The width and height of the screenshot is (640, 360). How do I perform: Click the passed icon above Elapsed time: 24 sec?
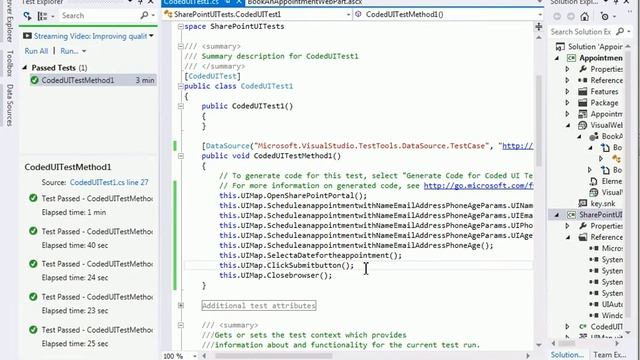click(33, 264)
